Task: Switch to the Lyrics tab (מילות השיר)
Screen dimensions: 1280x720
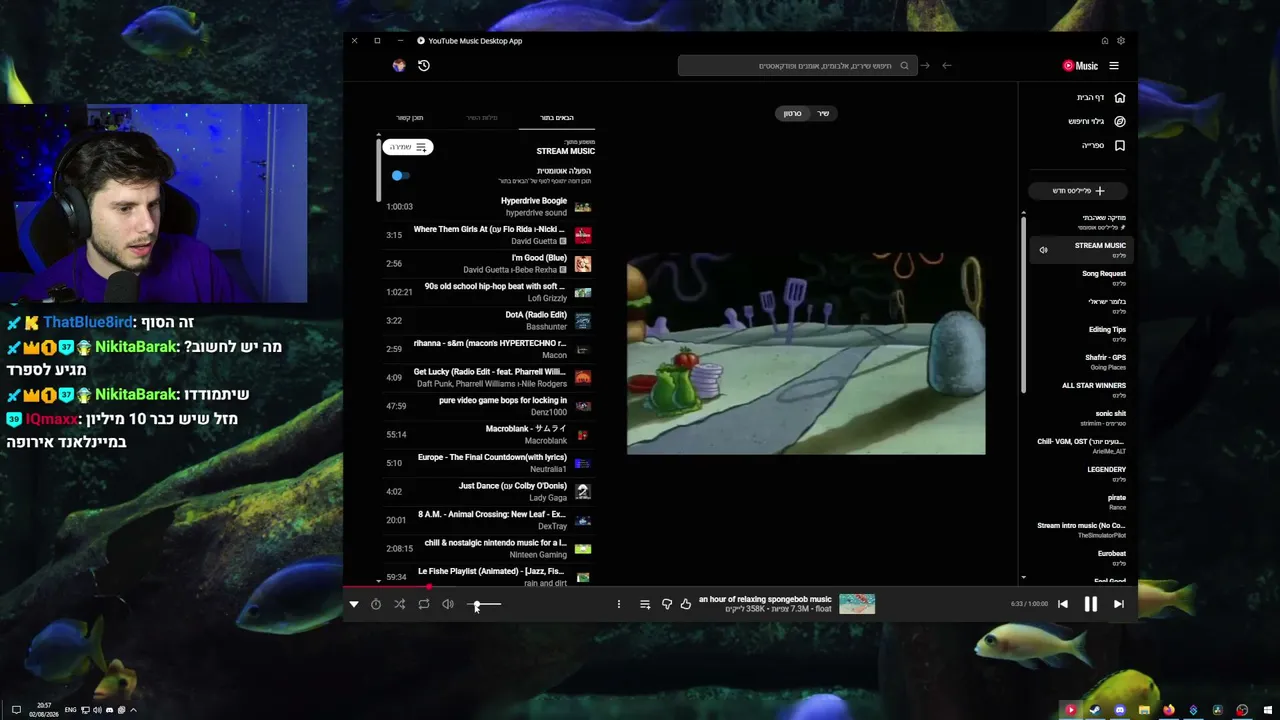Action: pyautogui.click(x=482, y=118)
